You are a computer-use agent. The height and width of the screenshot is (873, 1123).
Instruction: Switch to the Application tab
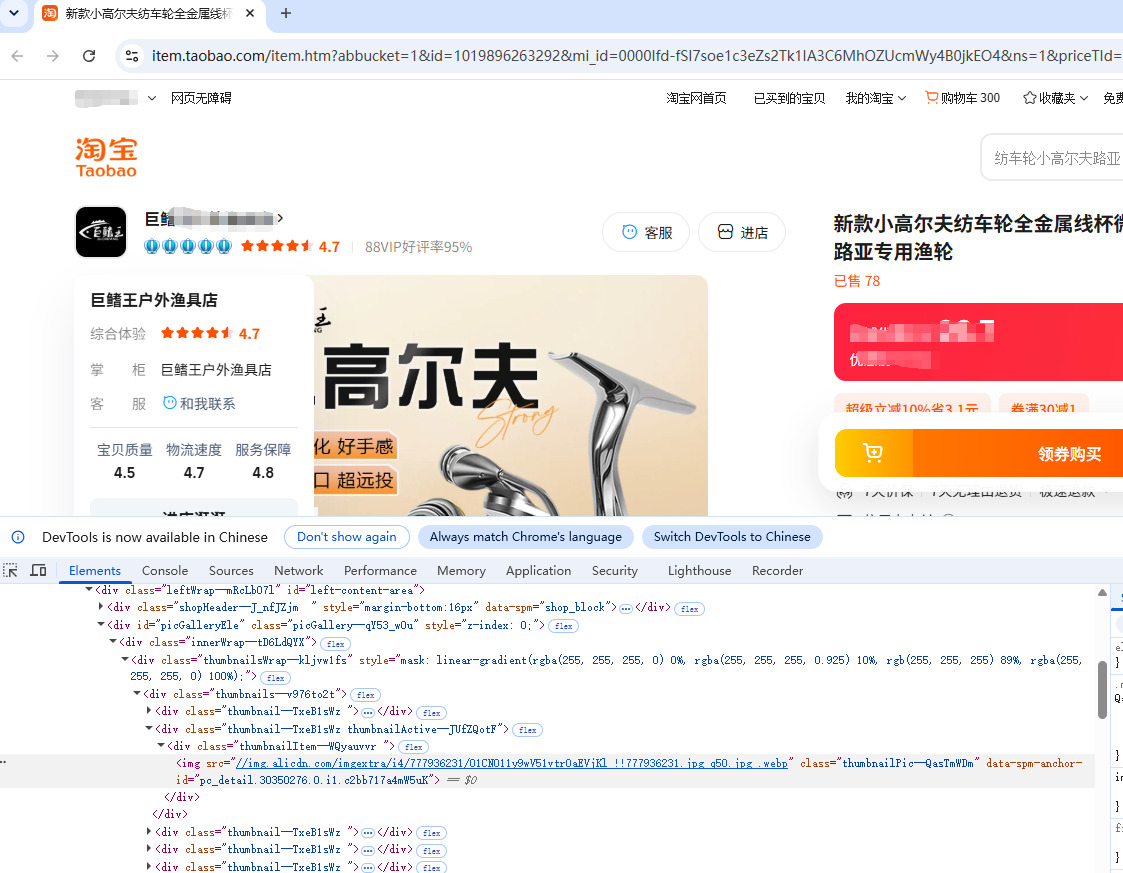coord(539,571)
